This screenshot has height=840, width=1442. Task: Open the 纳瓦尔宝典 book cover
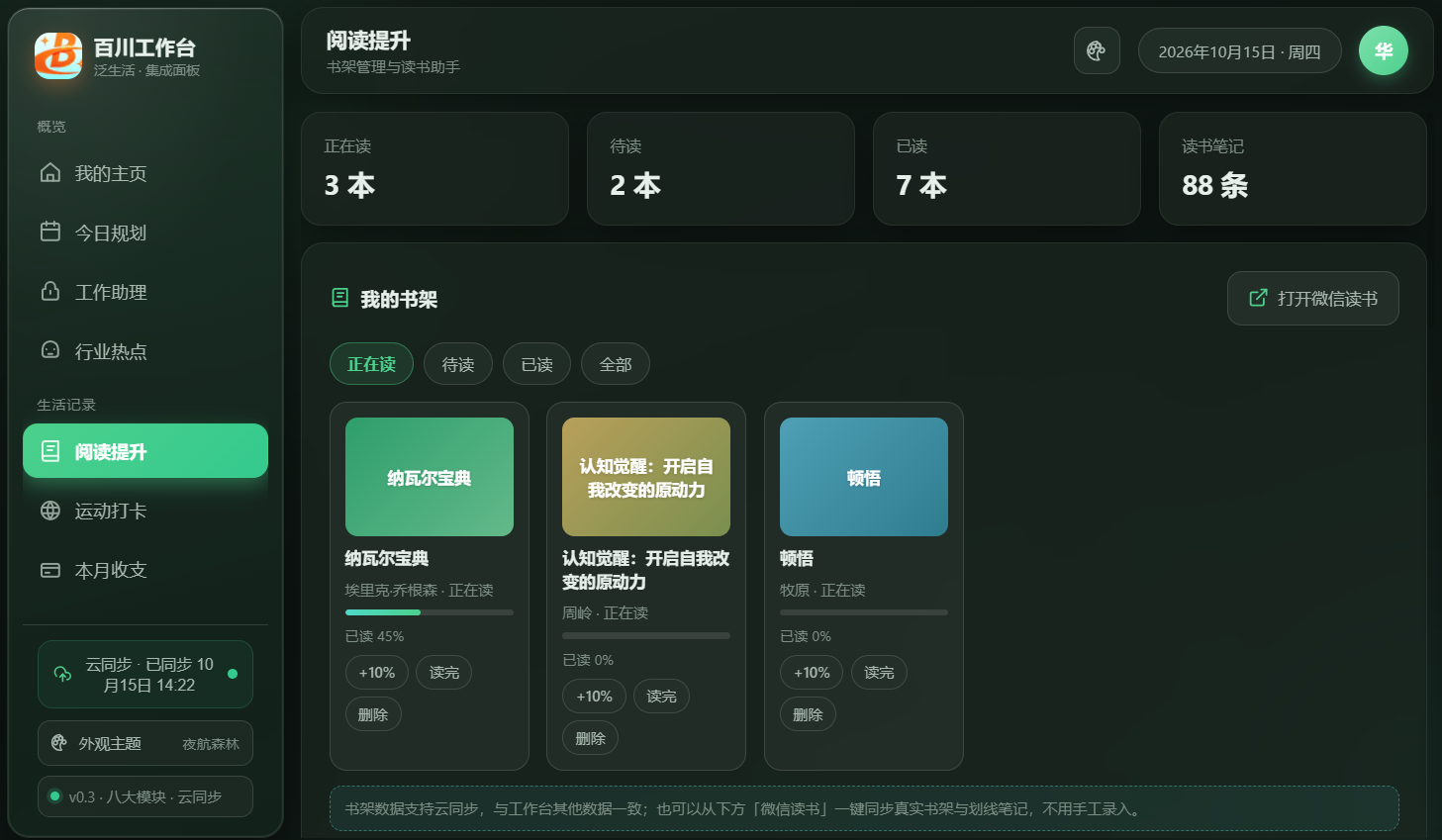[430, 477]
